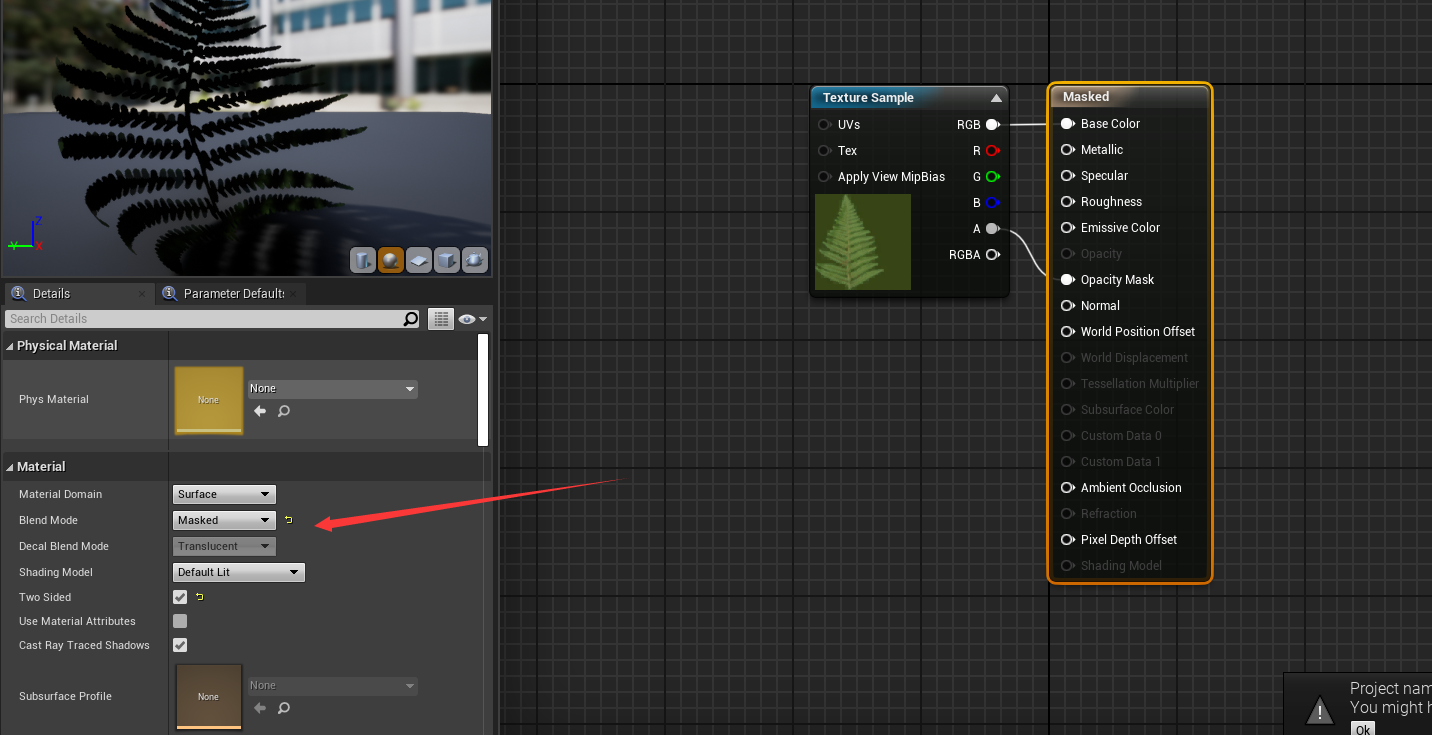This screenshot has width=1432, height=735.
Task: Open the Shading Model dropdown
Action: pyautogui.click(x=237, y=572)
